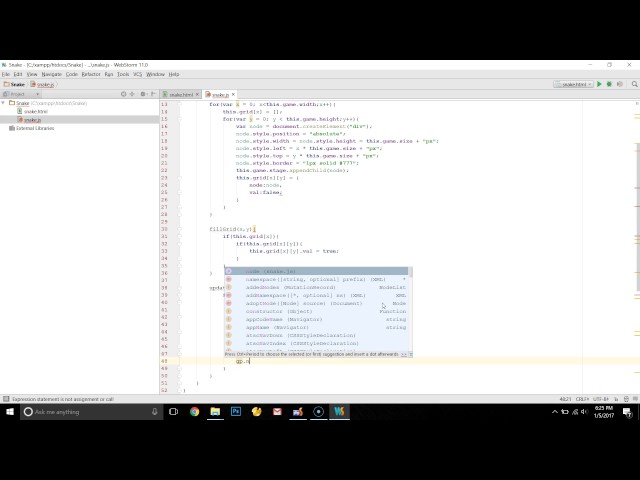Open Google Chrome from taskbar
640x480 pixels.
pyautogui.click(x=194, y=411)
